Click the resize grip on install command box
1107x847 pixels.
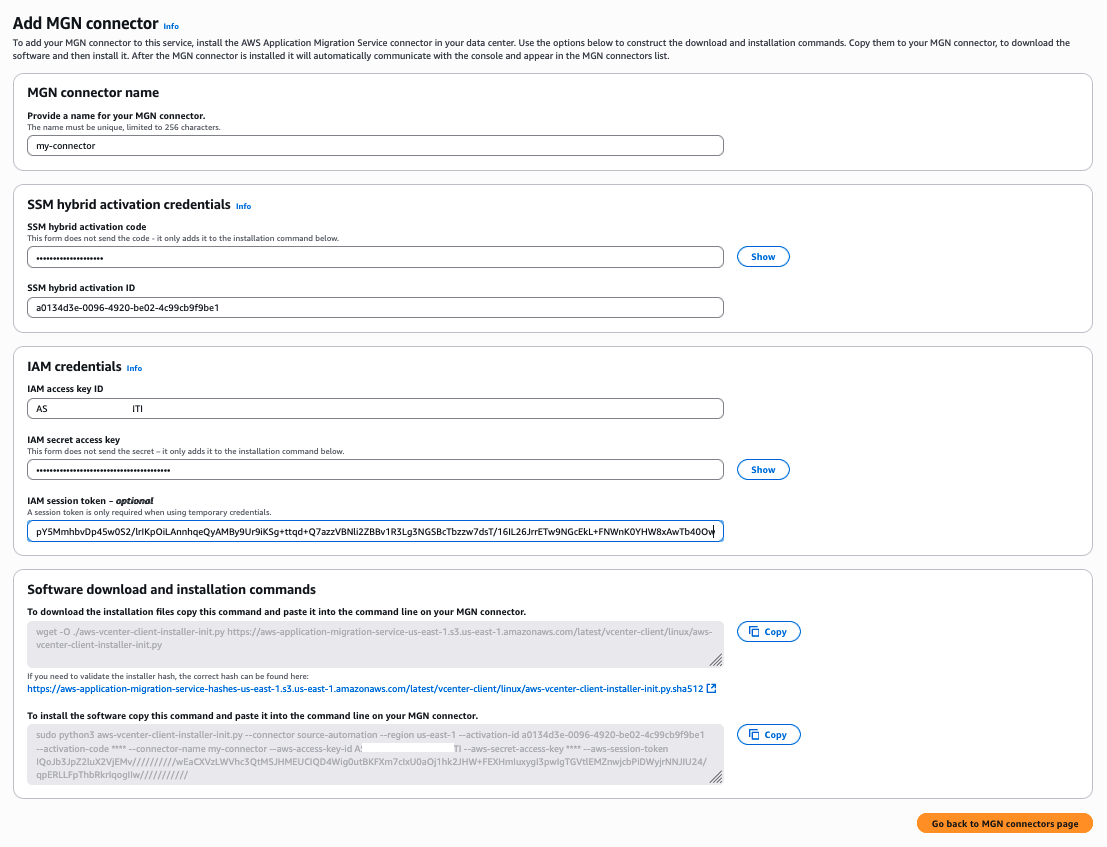point(716,777)
